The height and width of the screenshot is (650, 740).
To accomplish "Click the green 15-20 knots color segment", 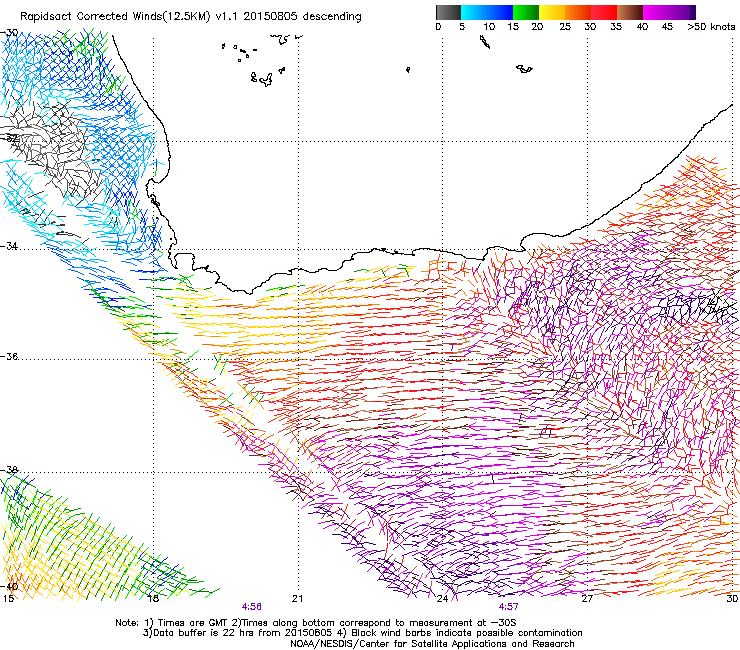I will coord(526,12).
